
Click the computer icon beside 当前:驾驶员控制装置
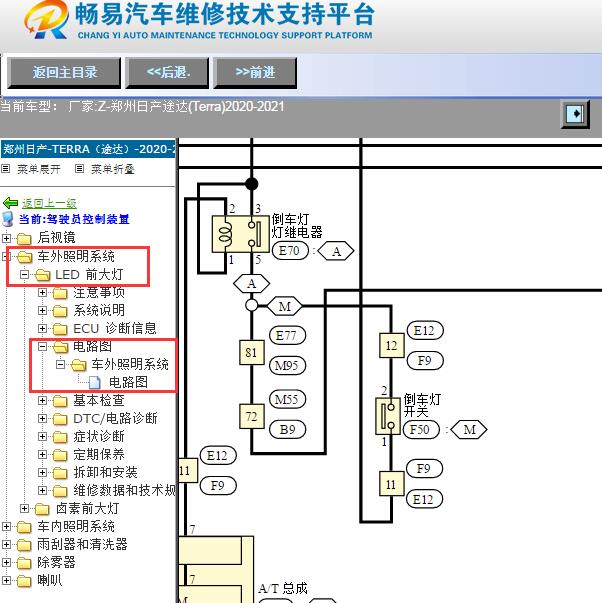point(8,218)
